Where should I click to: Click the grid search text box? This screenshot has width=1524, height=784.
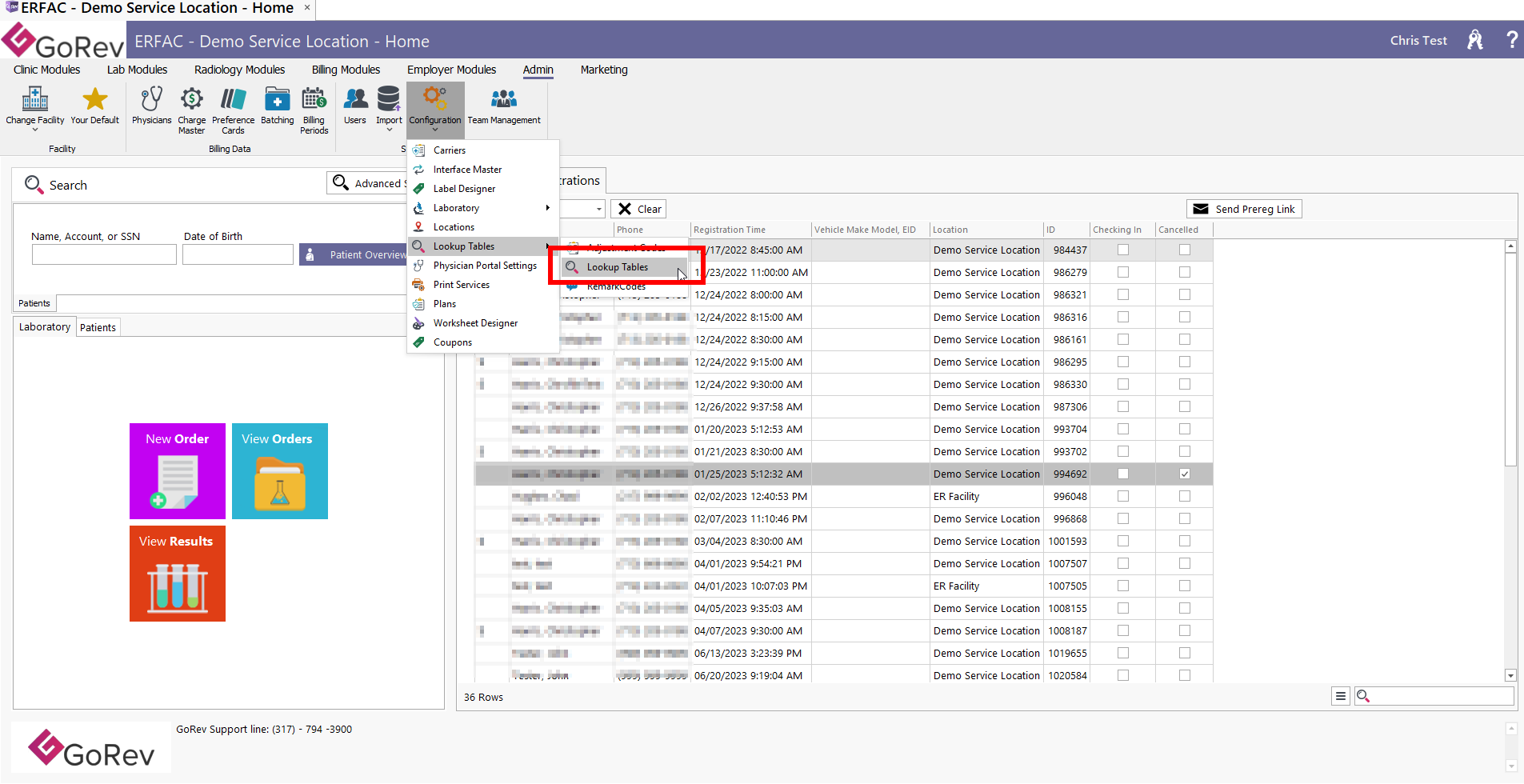(x=1442, y=697)
